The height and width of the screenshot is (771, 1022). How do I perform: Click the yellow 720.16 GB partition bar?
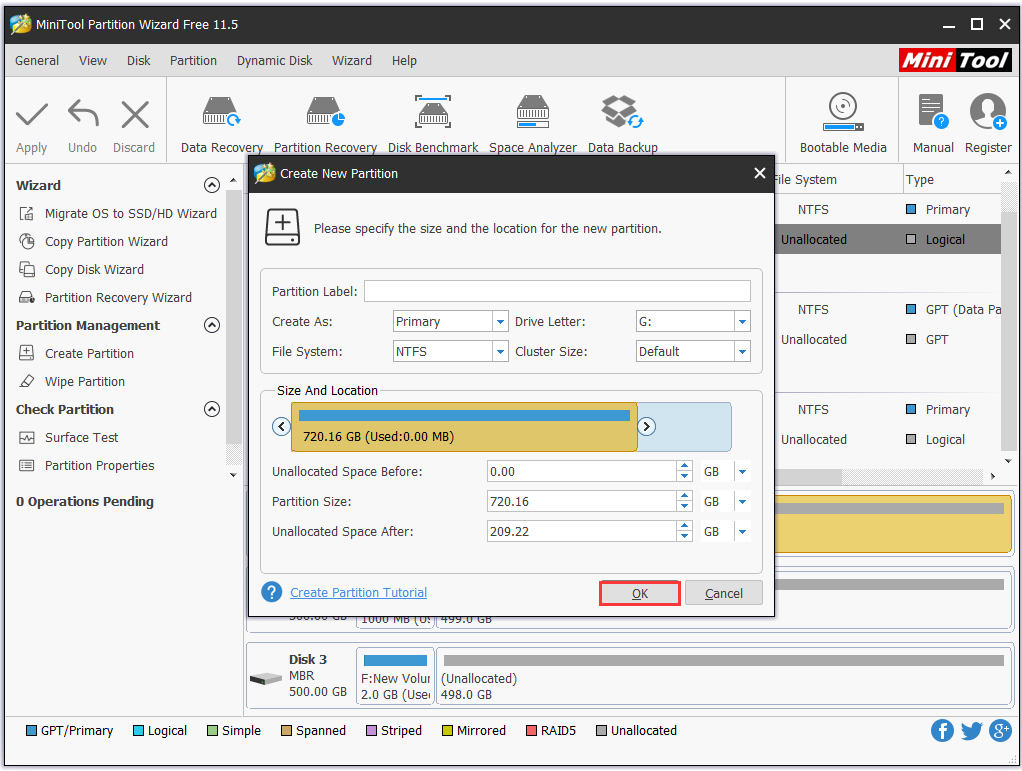(x=464, y=427)
